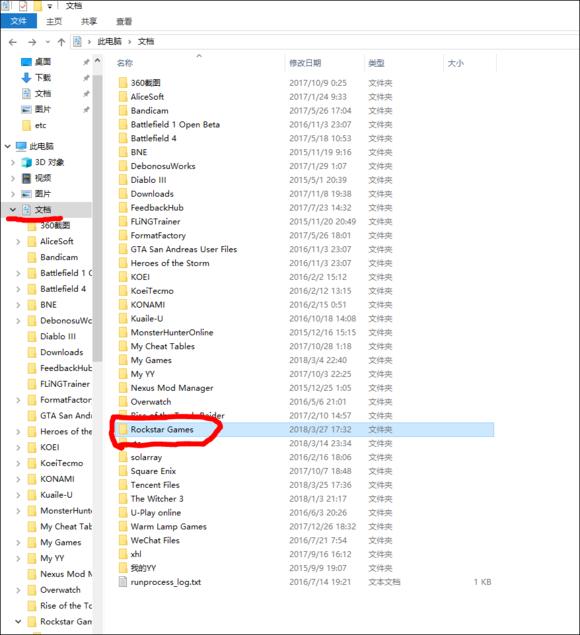
Task: Open Diablo III in the navigation tree
Action: pyautogui.click(x=58, y=337)
